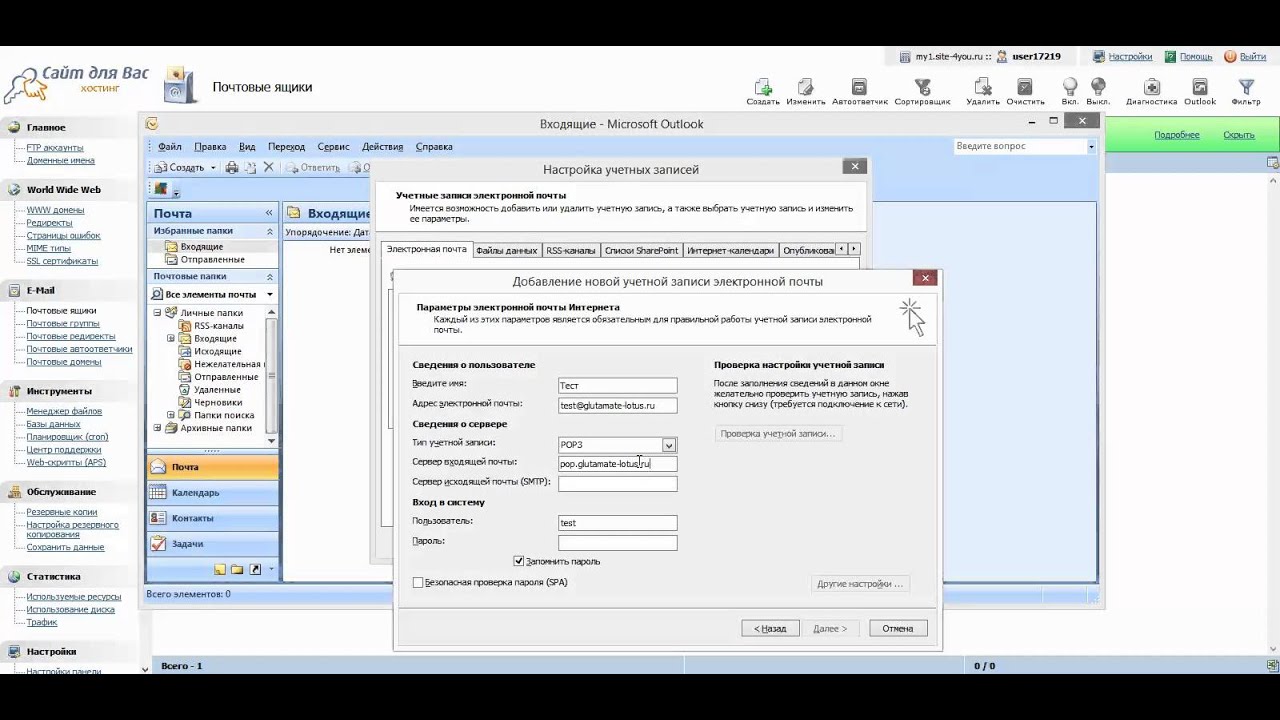Screen dimensions: 1280x720
Task: Click the Изменить icon in hosting toolbar
Action: 805,87
